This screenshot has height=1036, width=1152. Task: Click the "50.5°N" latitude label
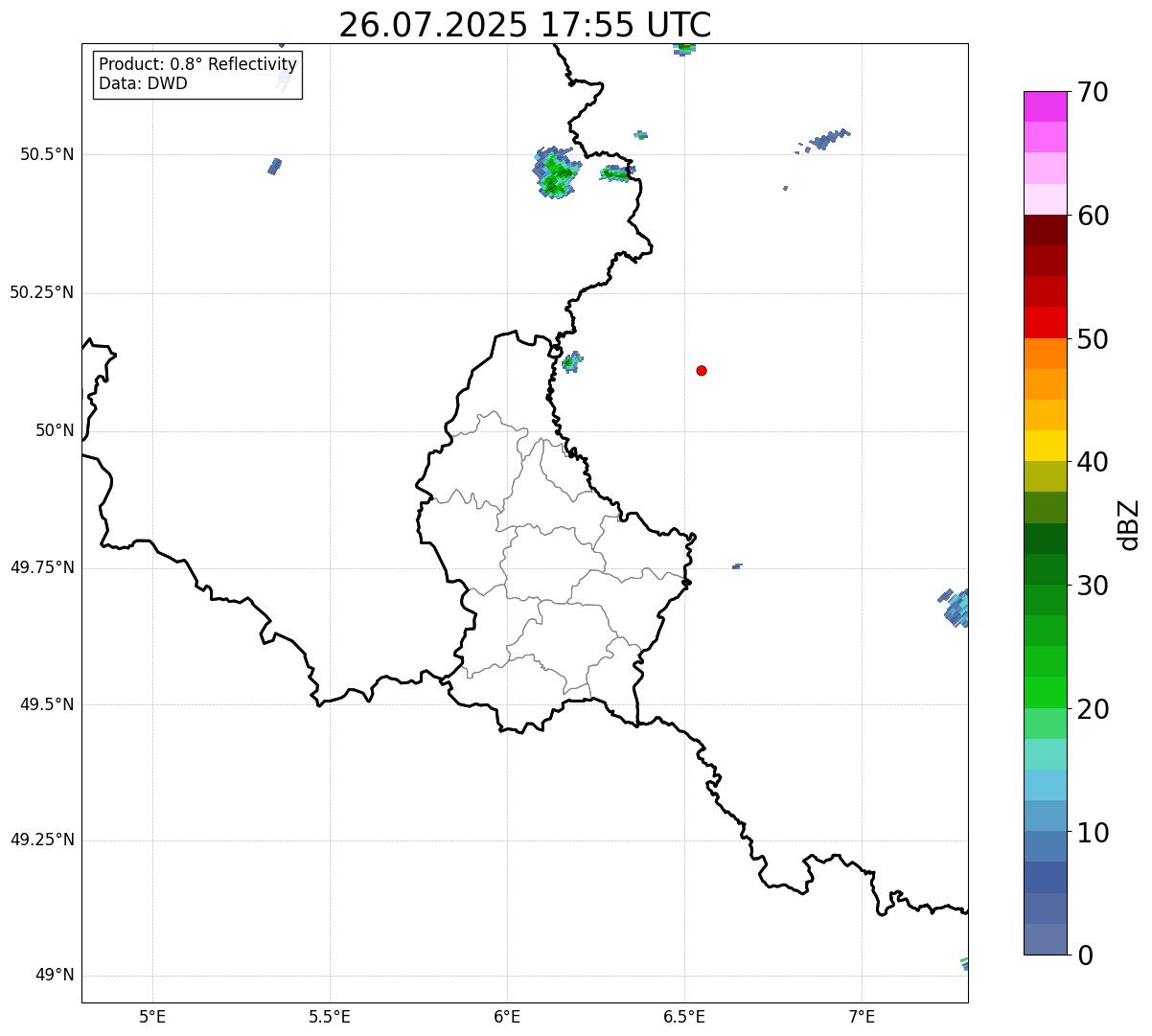[46, 154]
